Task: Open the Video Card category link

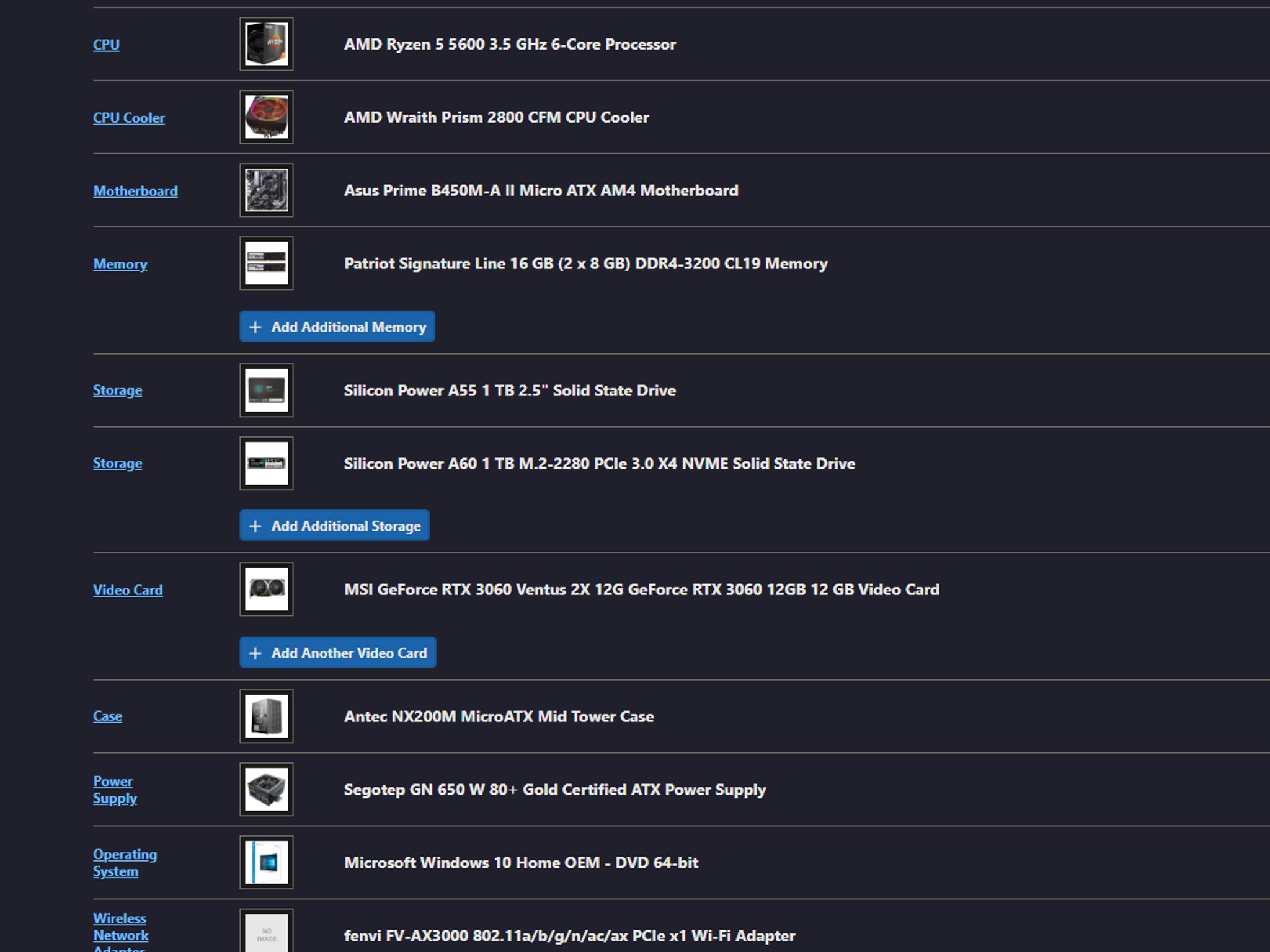Action: pos(128,590)
